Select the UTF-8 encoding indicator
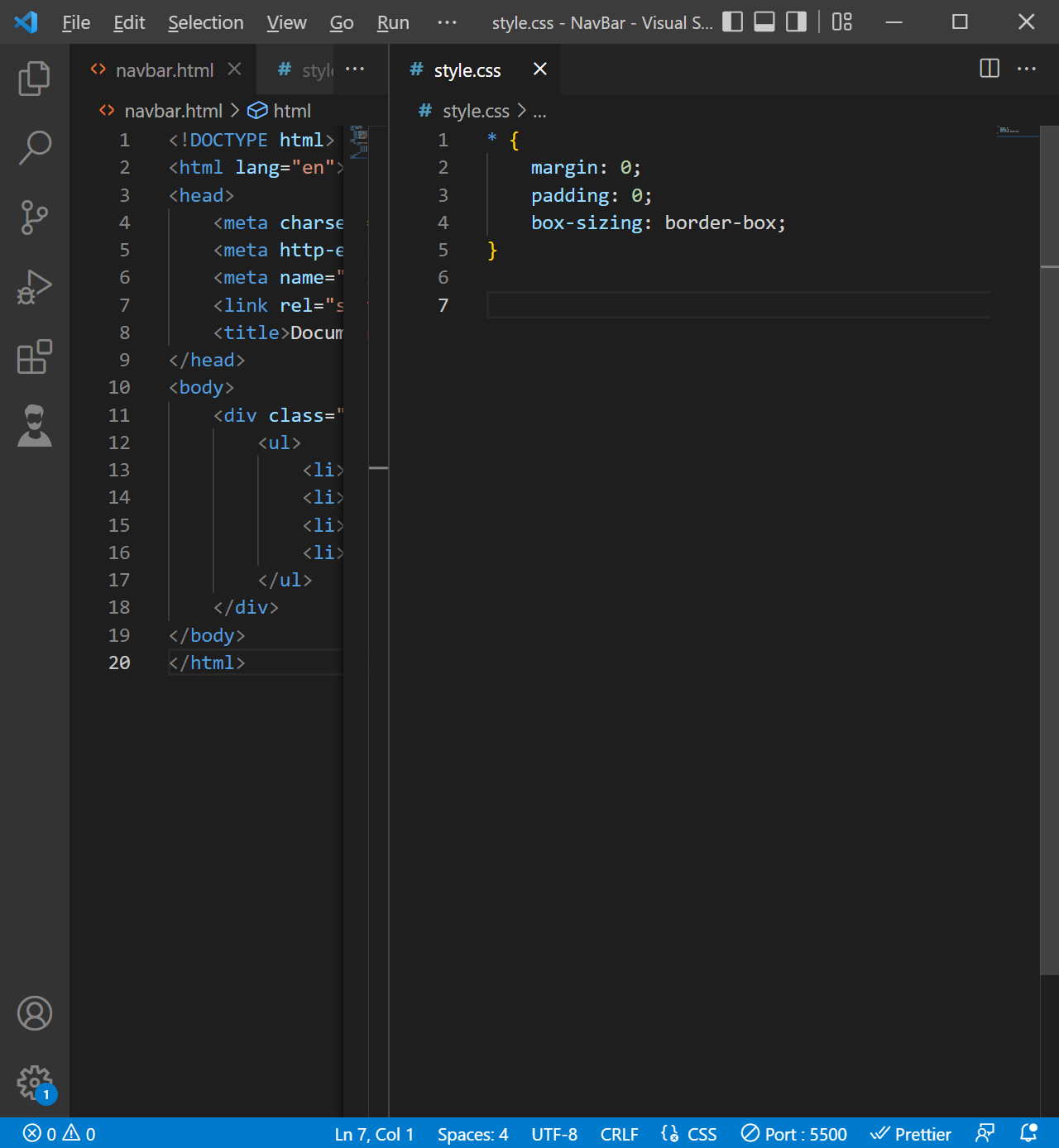The image size is (1059, 1148). tap(554, 1134)
